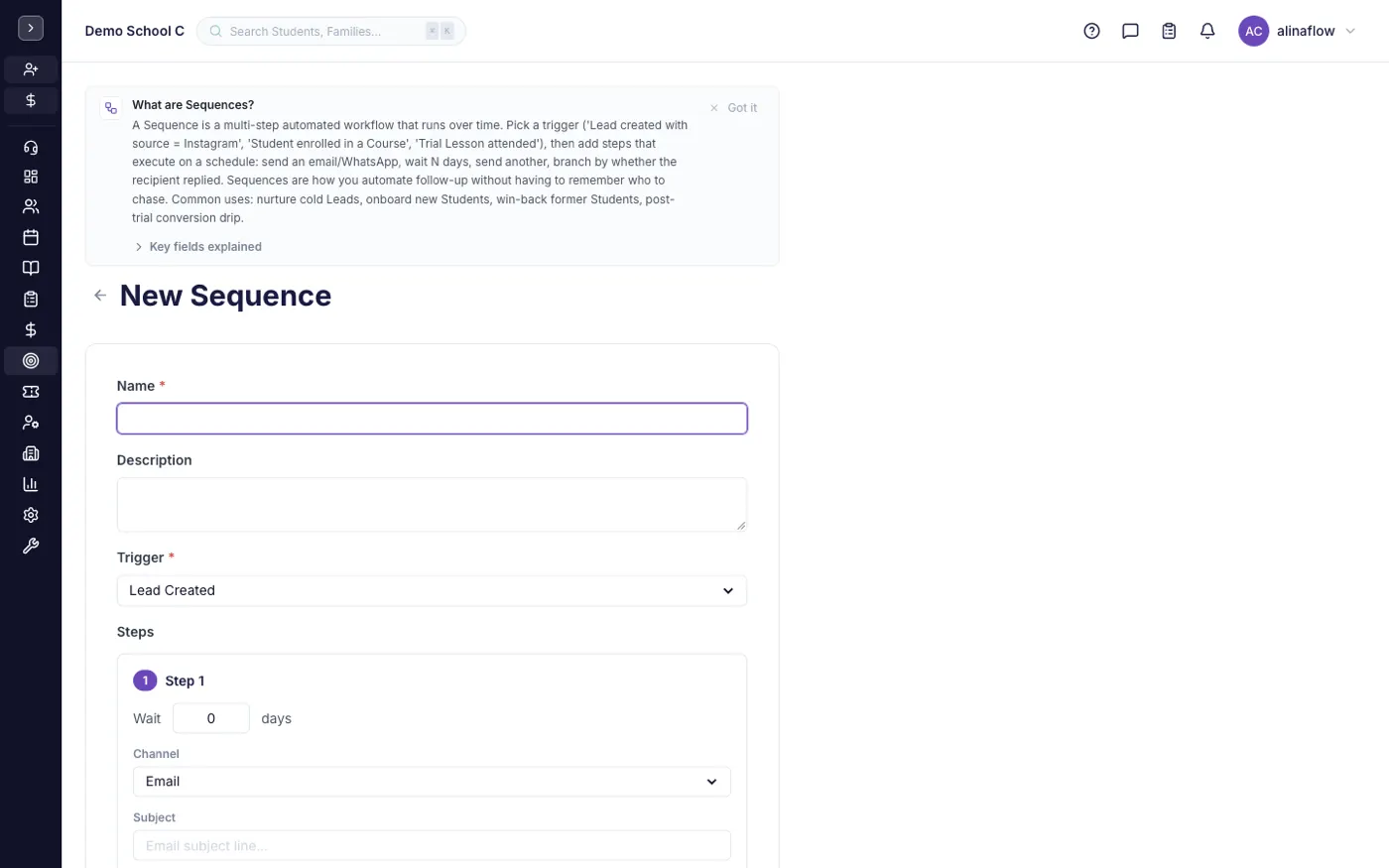Click the Step 1 title
This screenshot has height=868, width=1389.
pos(185,681)
